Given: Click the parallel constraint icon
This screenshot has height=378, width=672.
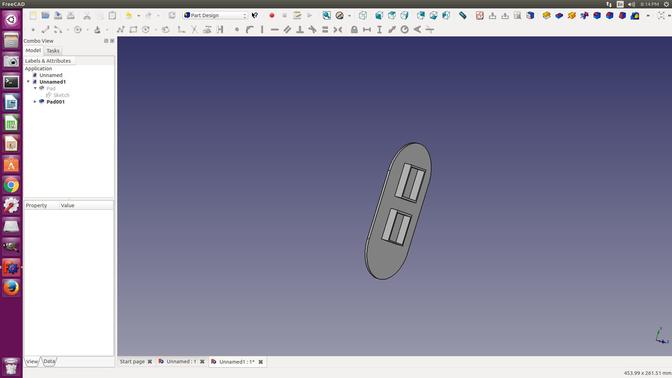Looking at the screenshot, I should pos(287,30).
